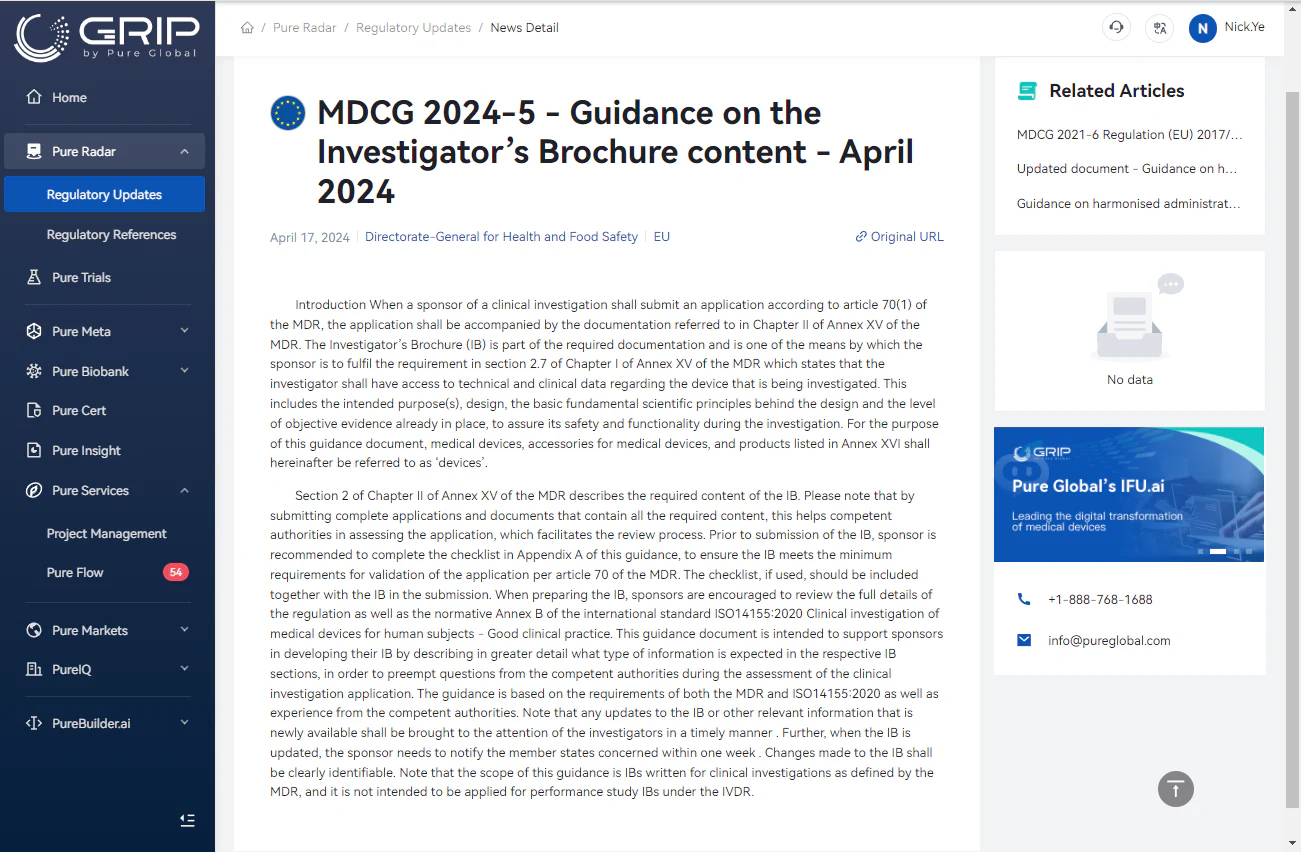The height and width of the screenshot is (852, 1301).
Task: Click the Pure Cert icon
Action: tap(34, 410)
